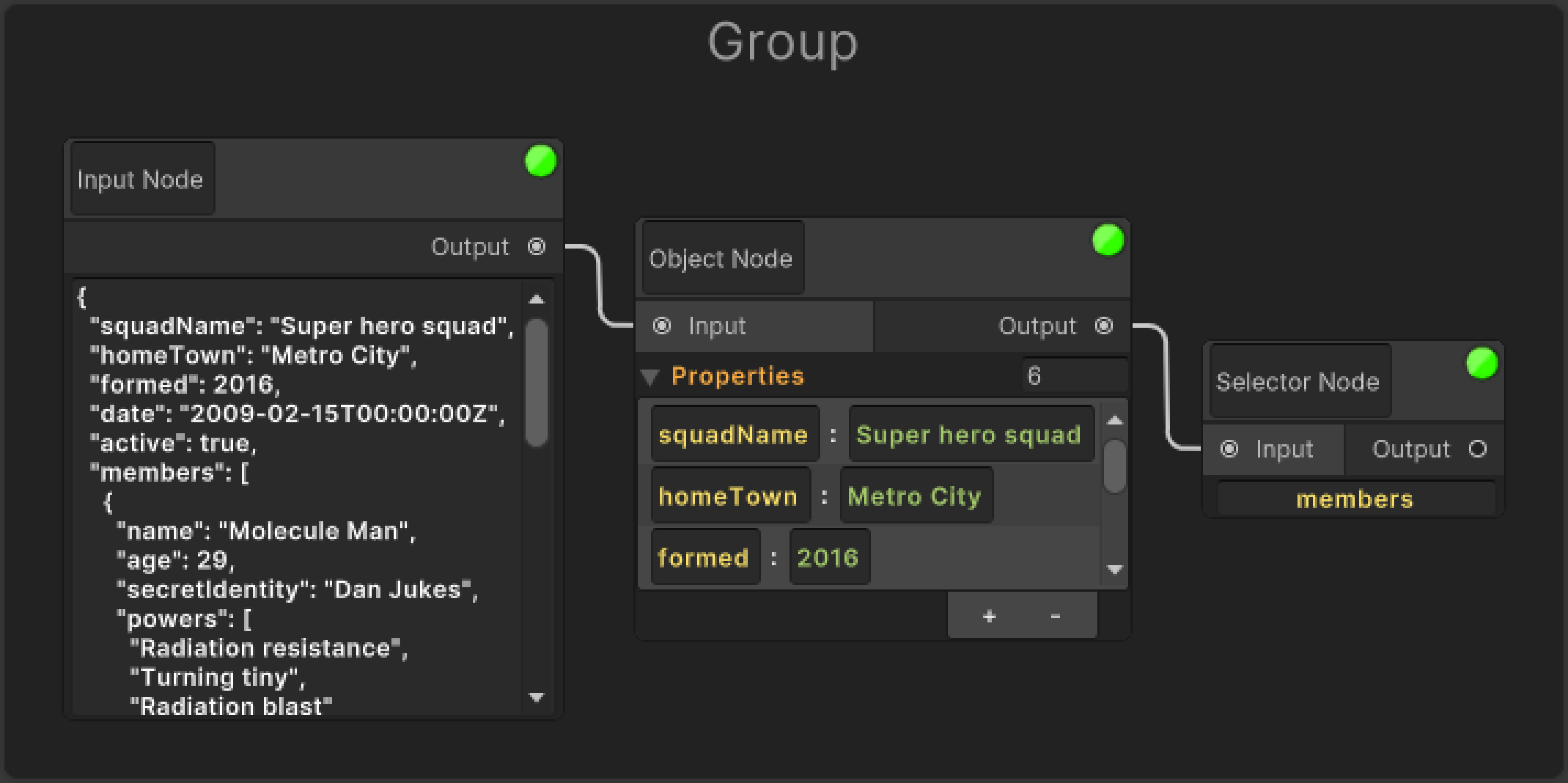Click the − button to remove a property
This screenshot has height=783, width=1568.
click(x=1055, y=616)
